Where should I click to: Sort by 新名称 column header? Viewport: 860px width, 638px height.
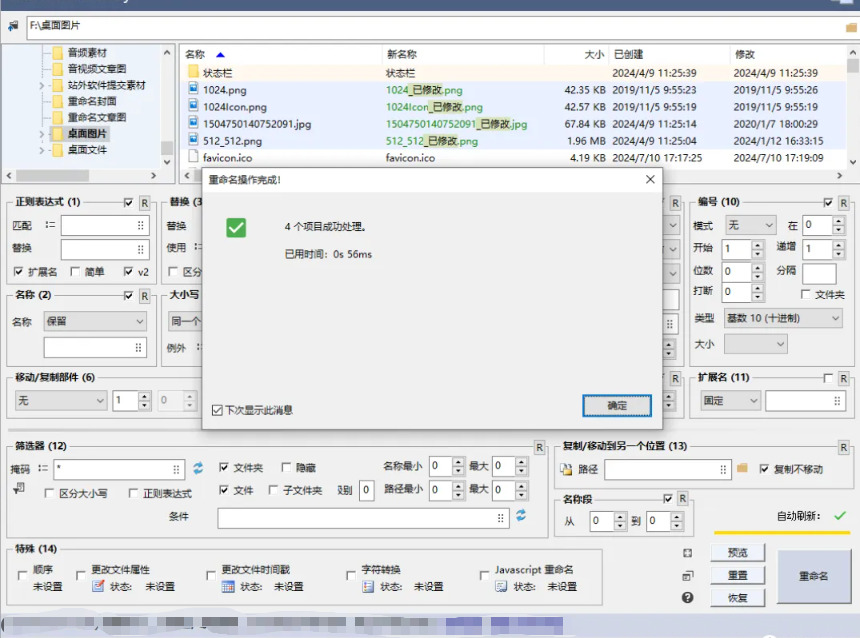[401, 54]
